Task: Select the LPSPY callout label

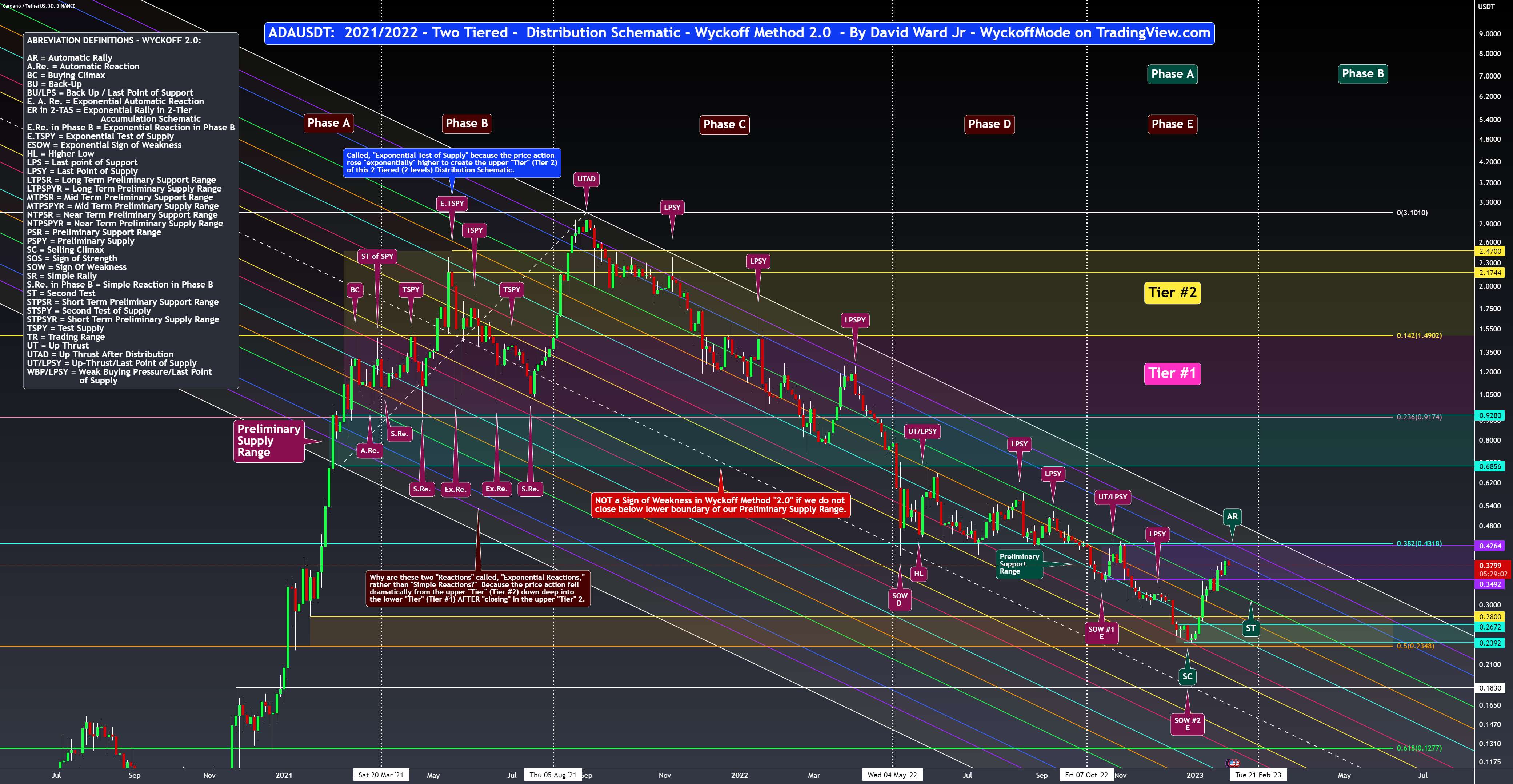Action: 854,320
